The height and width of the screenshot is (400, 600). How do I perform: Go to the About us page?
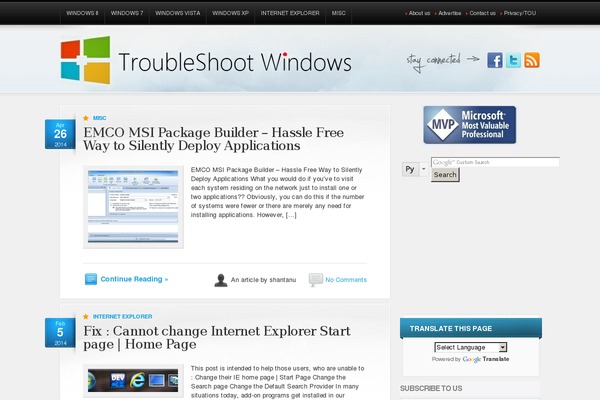[x=419, y=13]
